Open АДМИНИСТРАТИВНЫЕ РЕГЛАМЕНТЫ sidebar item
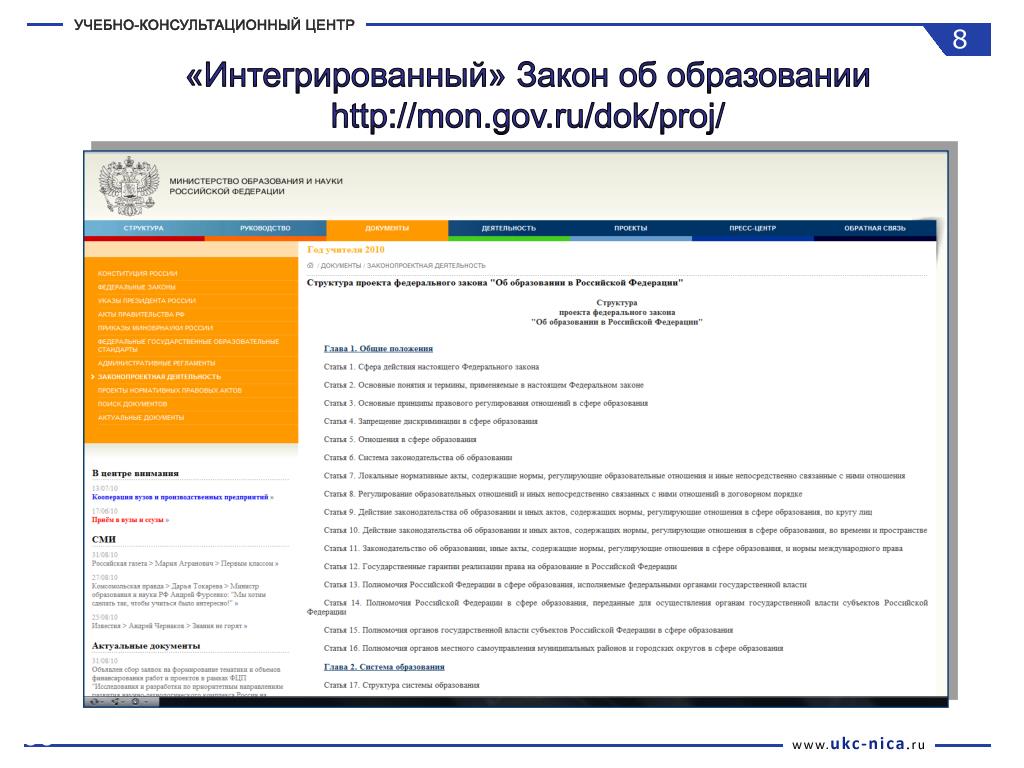Screen dimensions: 1024x768 click(156, 364)
